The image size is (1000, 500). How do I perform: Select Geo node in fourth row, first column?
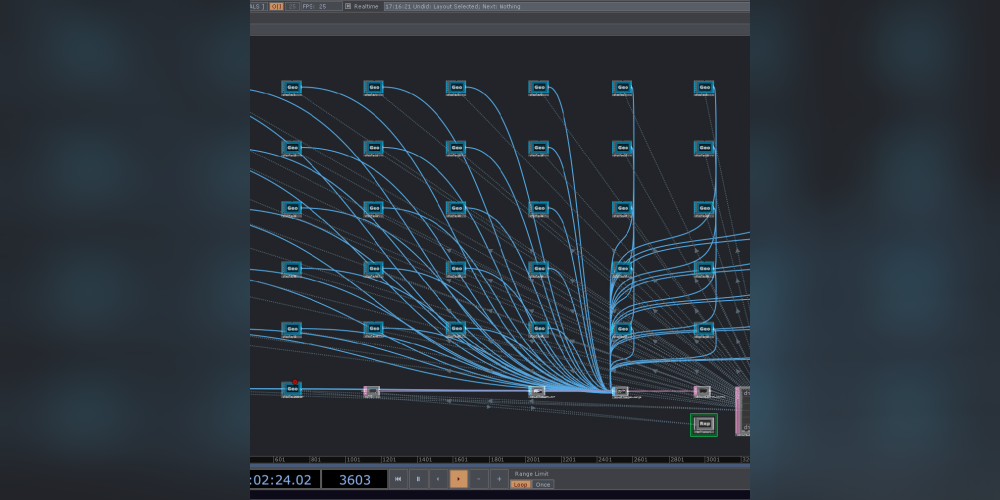pyautogui.click(x=292, y=268)
